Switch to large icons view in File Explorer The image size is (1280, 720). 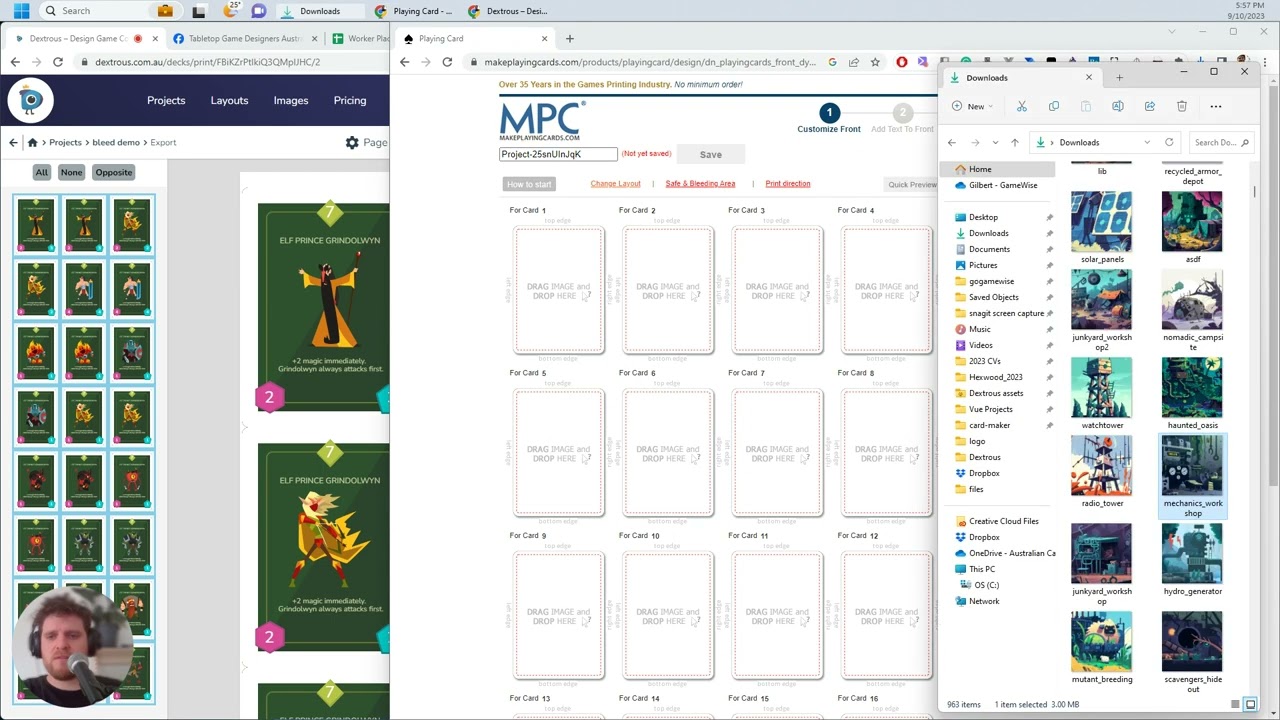[x=1250, y=705]
